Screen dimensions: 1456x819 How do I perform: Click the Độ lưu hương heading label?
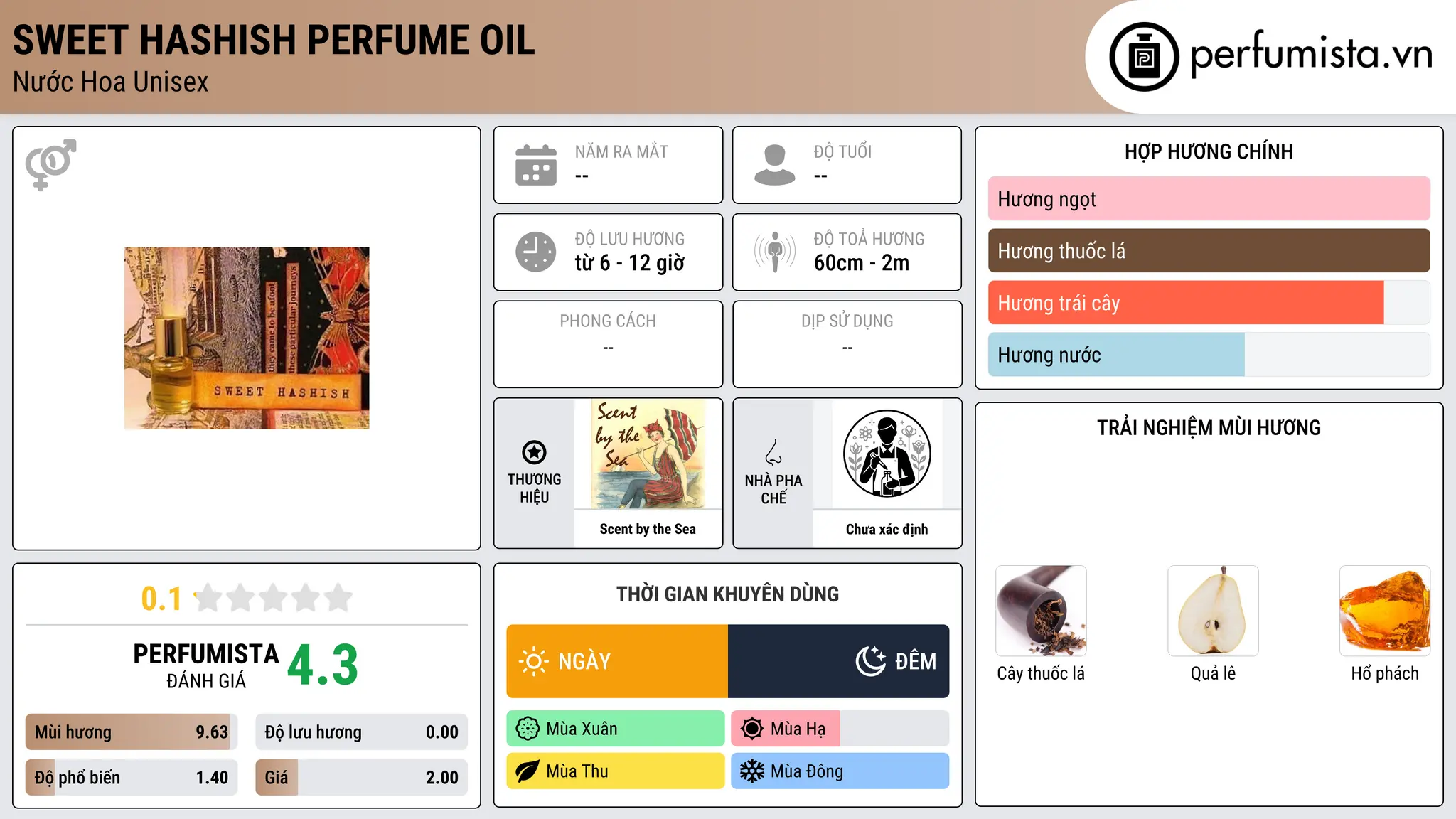click(630, 240)
